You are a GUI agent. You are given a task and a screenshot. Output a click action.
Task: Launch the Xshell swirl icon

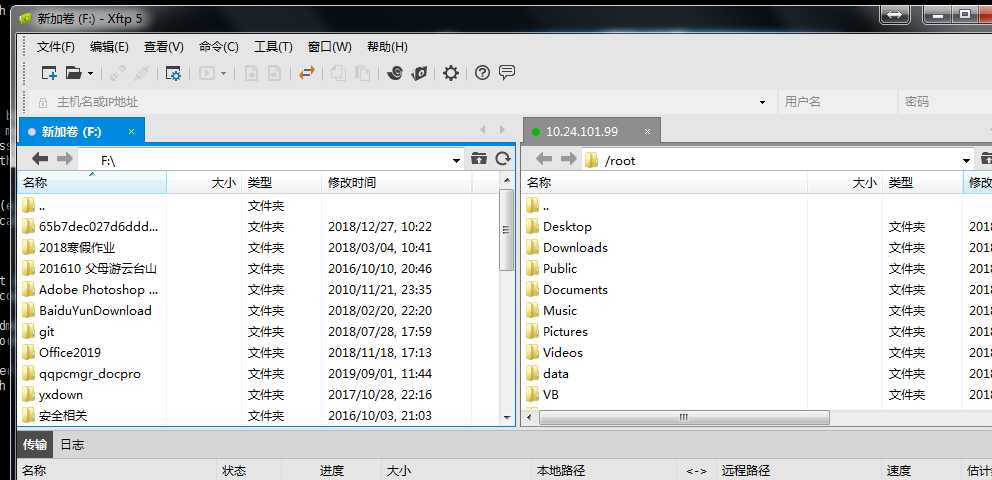click(395, 73)
